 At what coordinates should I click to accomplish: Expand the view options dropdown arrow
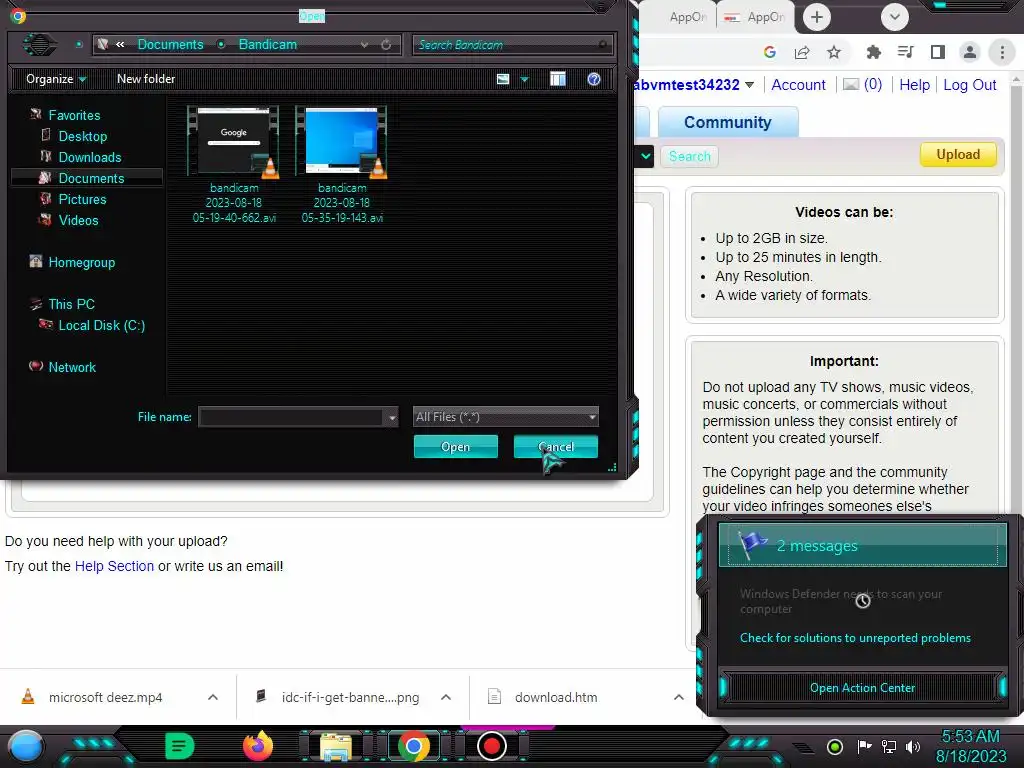coord(524,79)
